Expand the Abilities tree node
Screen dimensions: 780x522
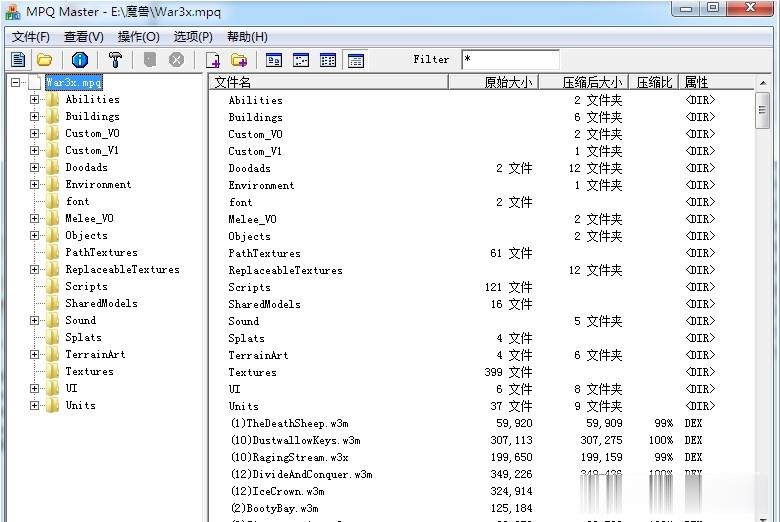(34, 100)
